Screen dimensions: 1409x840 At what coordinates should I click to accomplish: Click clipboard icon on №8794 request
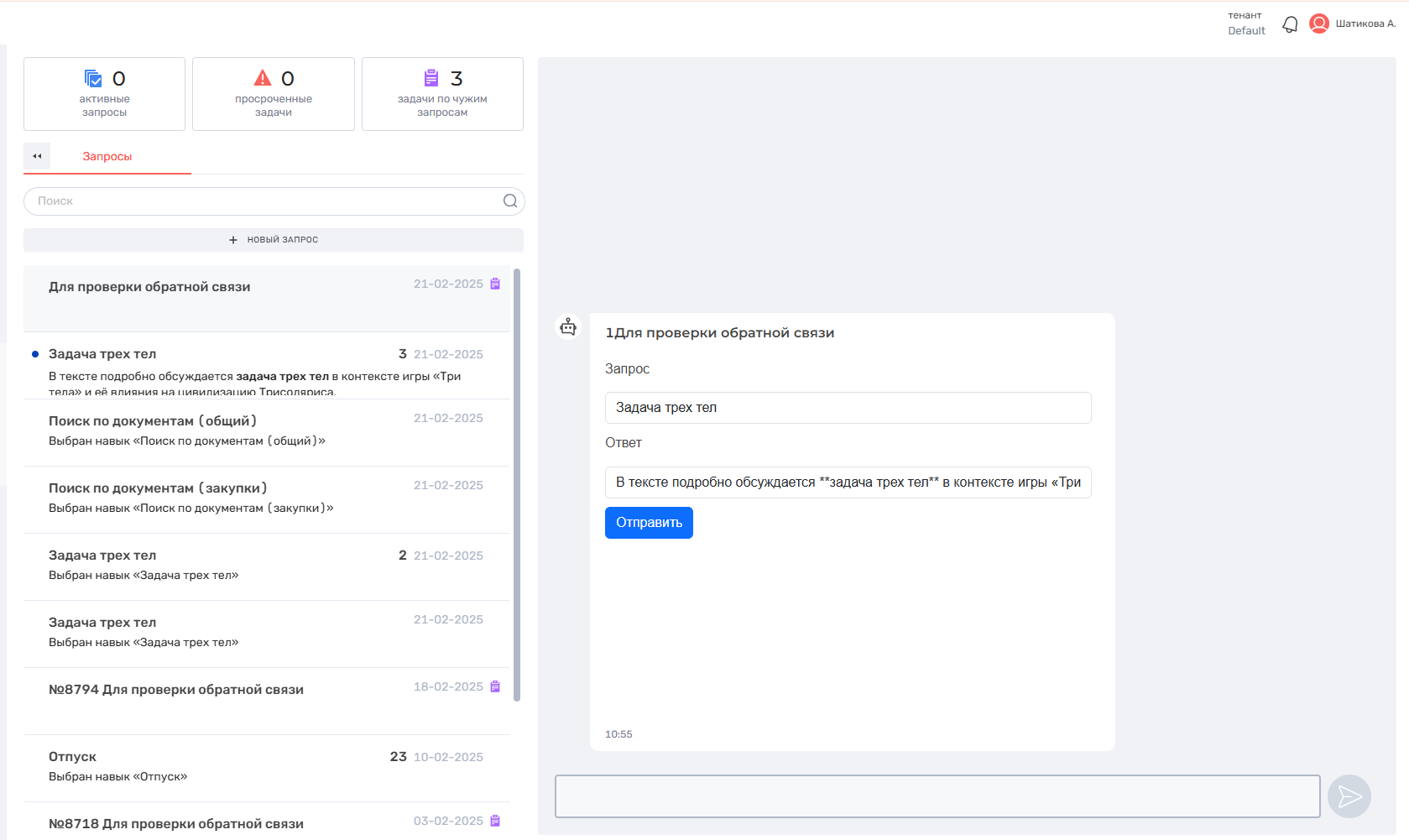point(495,686)
